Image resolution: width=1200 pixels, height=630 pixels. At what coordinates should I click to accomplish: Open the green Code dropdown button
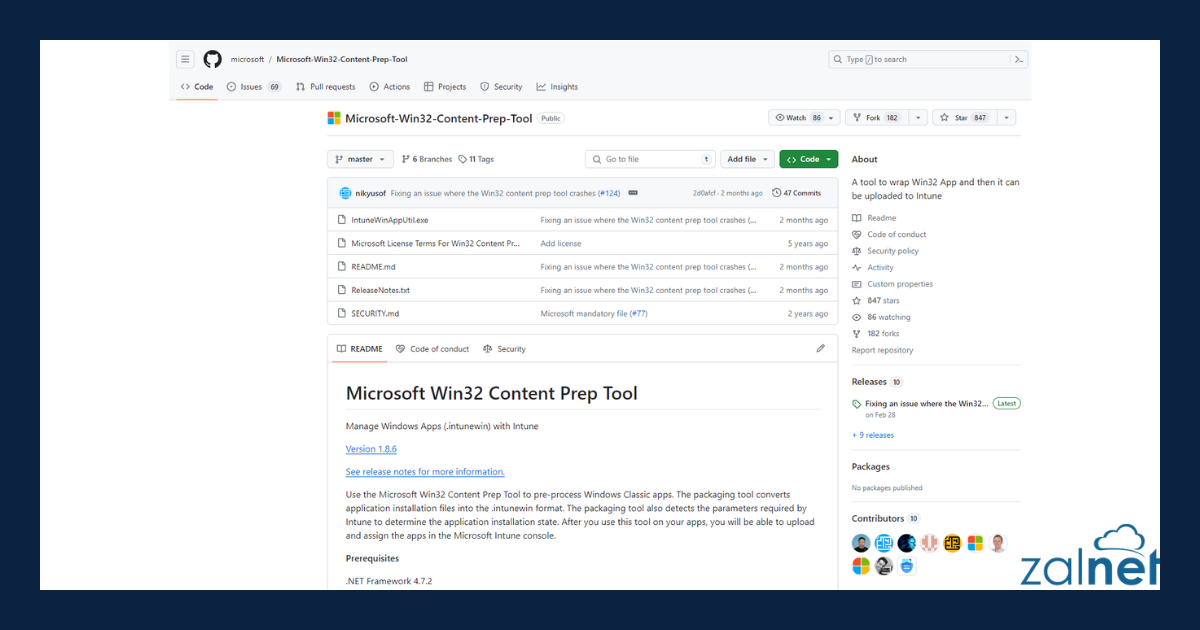point(809,159)
